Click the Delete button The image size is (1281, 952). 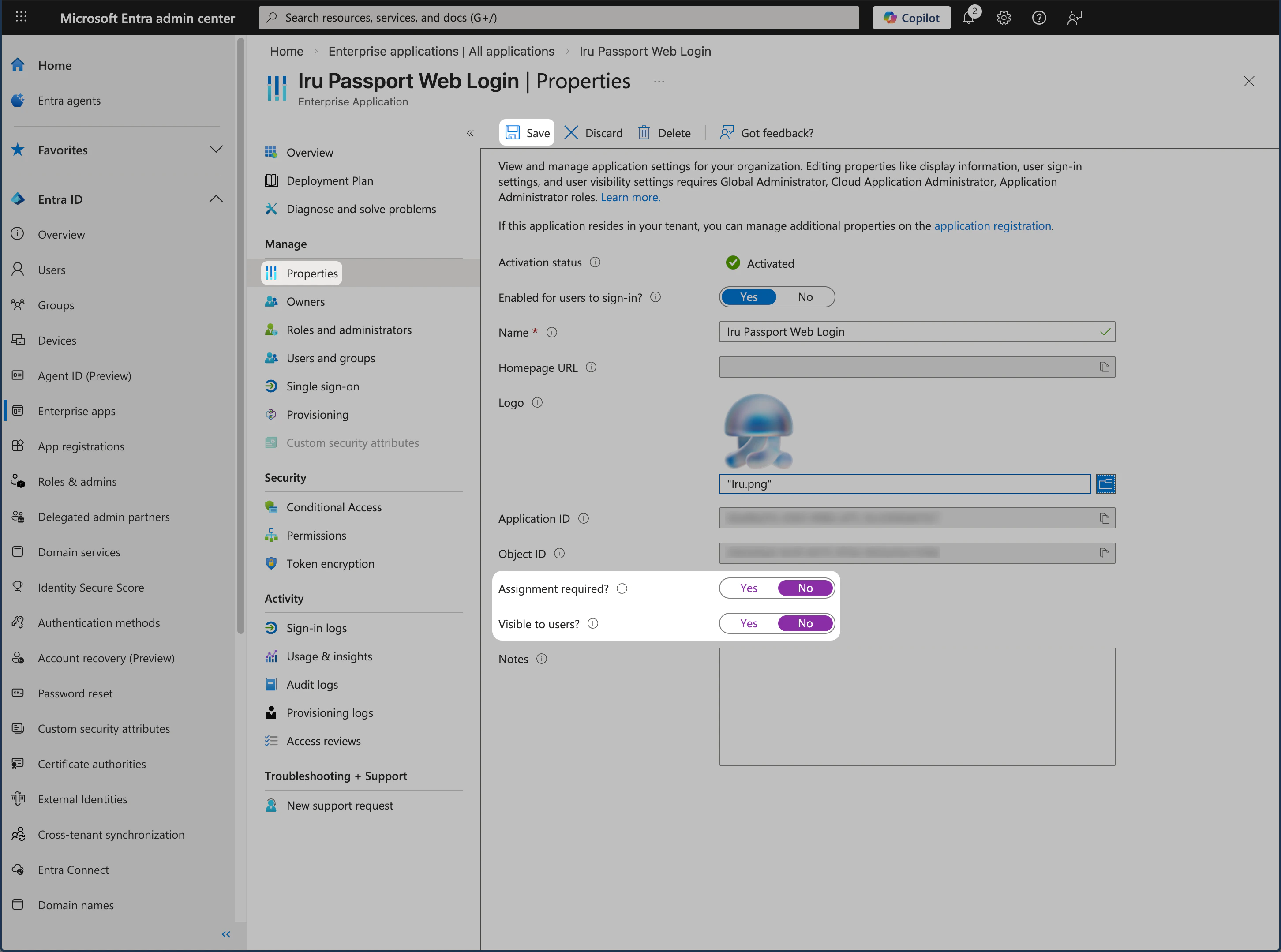[x=664, y=132]
